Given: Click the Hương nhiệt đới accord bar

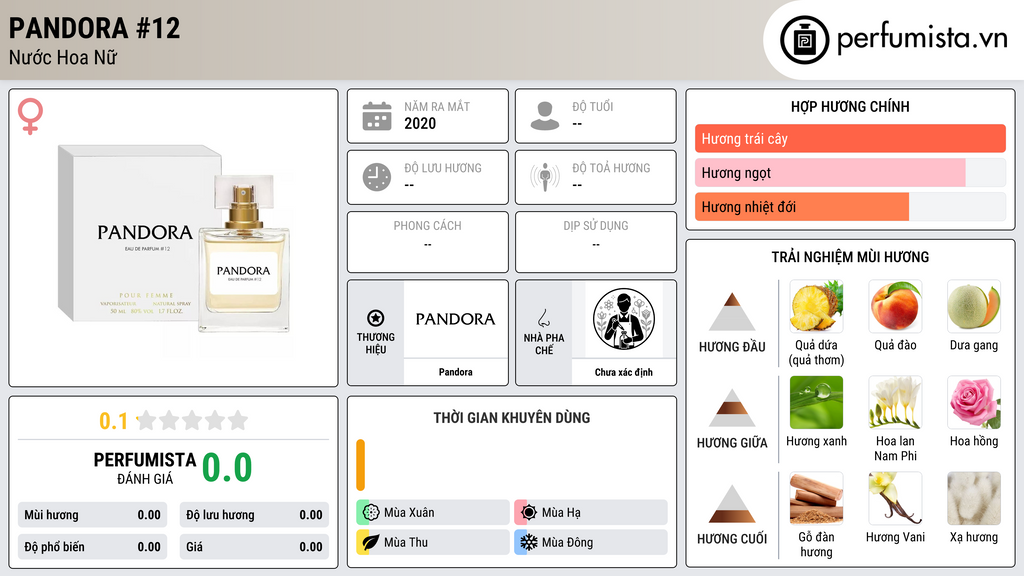Looking at the screenshot, I should tap(850, 207).
